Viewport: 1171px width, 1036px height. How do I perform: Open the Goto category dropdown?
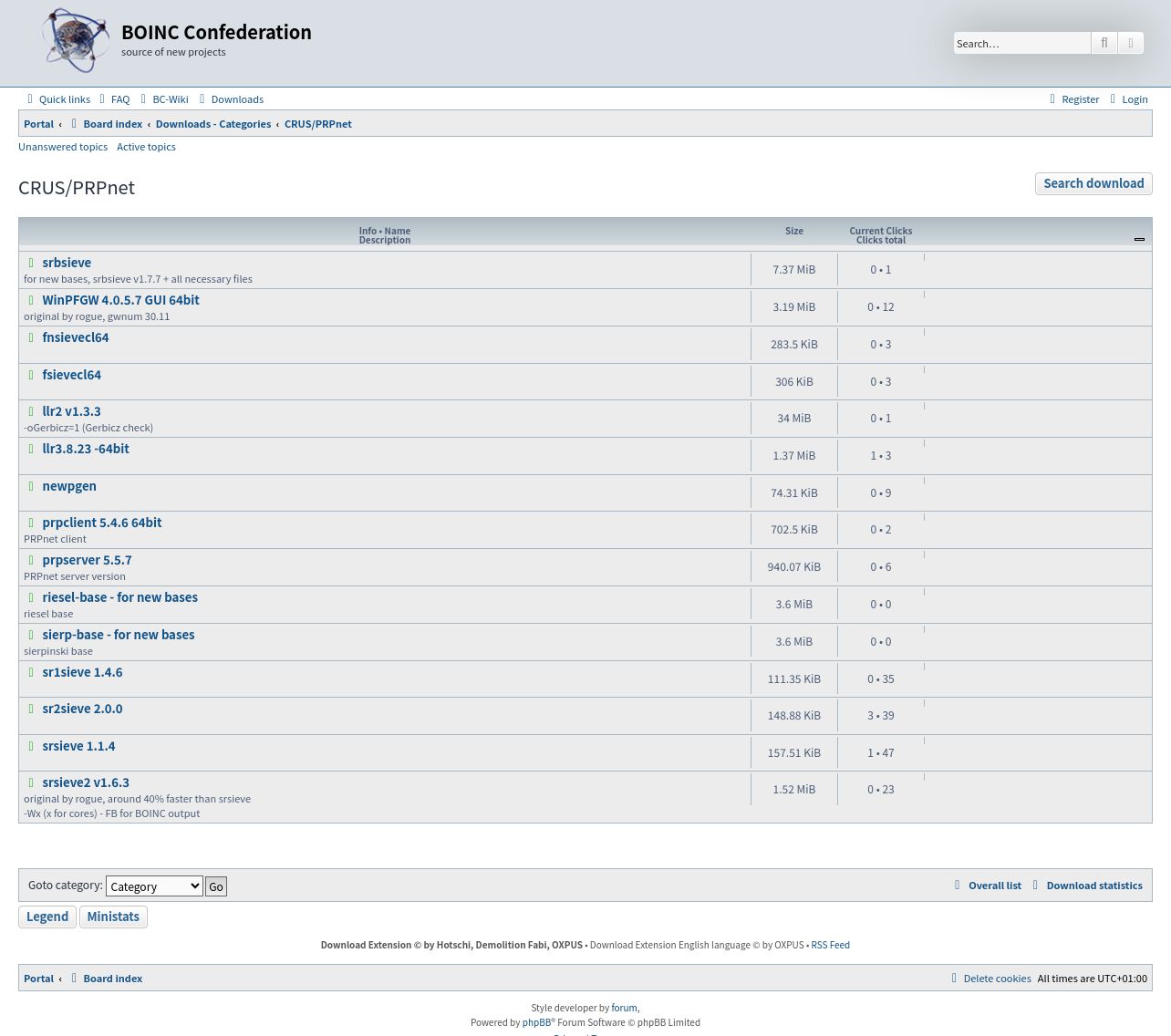pos(154,886)
